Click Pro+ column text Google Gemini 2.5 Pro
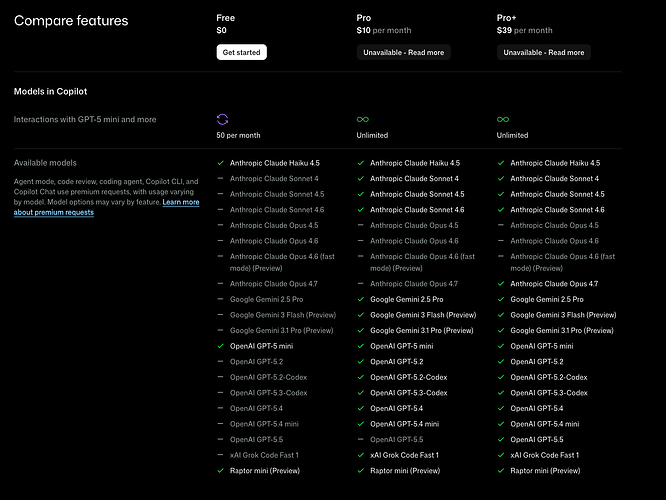666x500 pixels. pyautogui.click(x=547, y=299)
